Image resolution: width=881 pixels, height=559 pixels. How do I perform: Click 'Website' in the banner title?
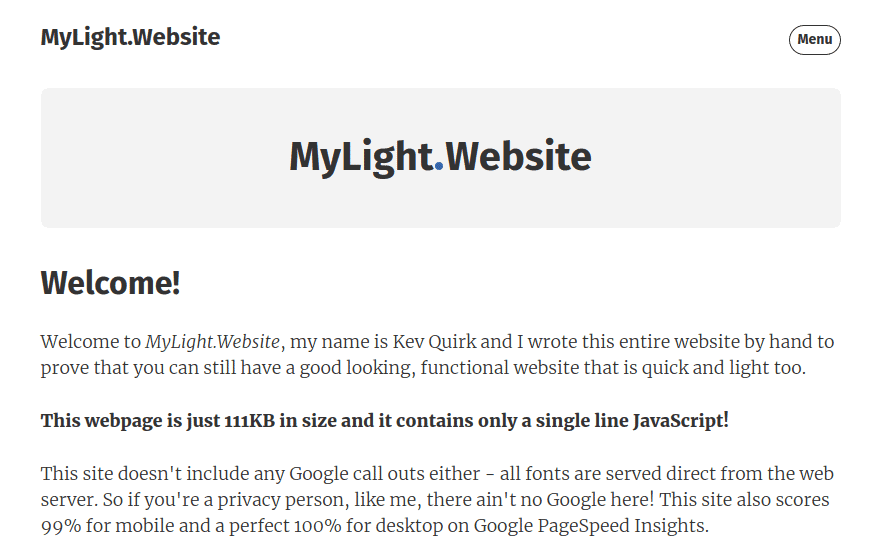(519, 157)
